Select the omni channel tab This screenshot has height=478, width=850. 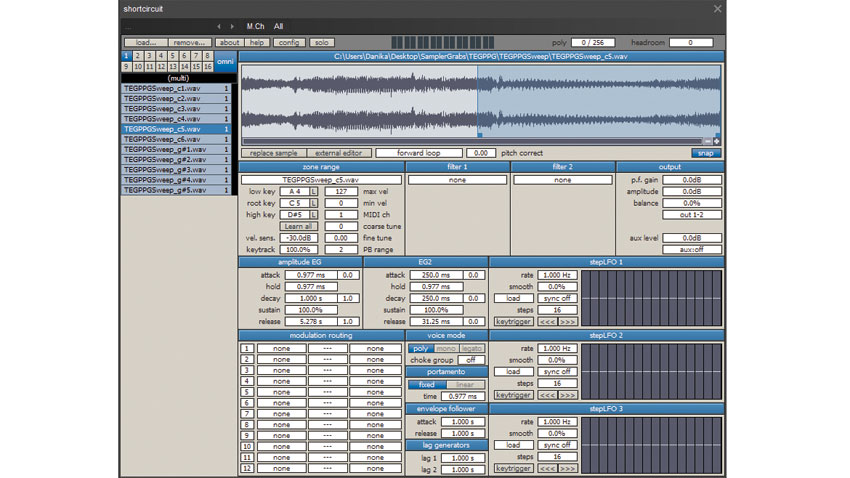225,61
